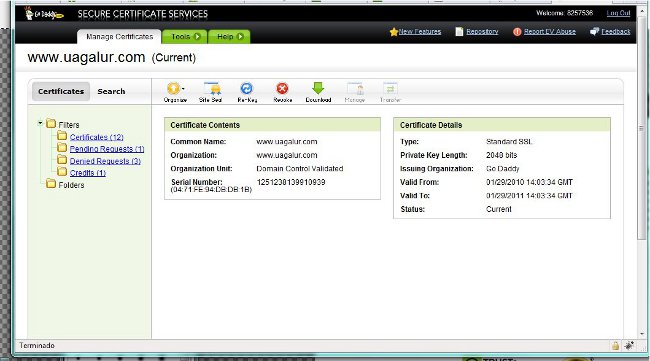Click the Common Name value www.uagalur.com
The image size is (650, 361).
286,142
